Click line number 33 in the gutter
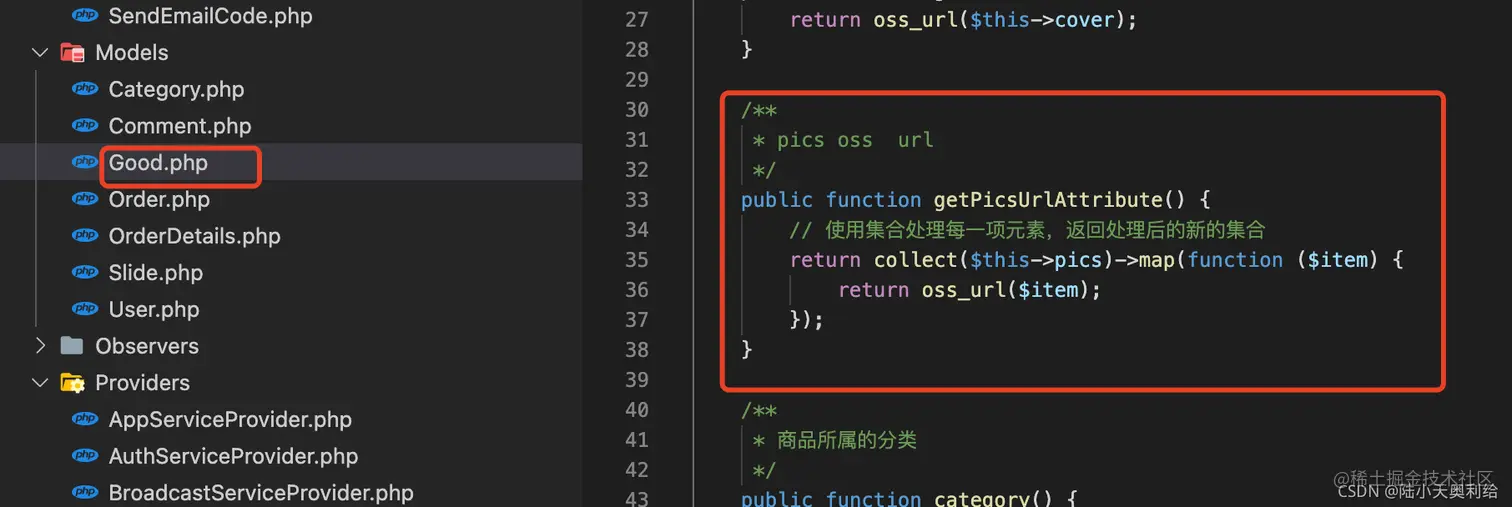Screen dimensions: 1512x507 (637, 199)
